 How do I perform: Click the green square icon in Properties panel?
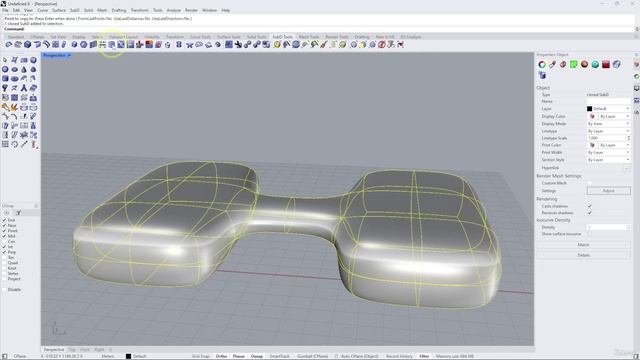point(574,64)
